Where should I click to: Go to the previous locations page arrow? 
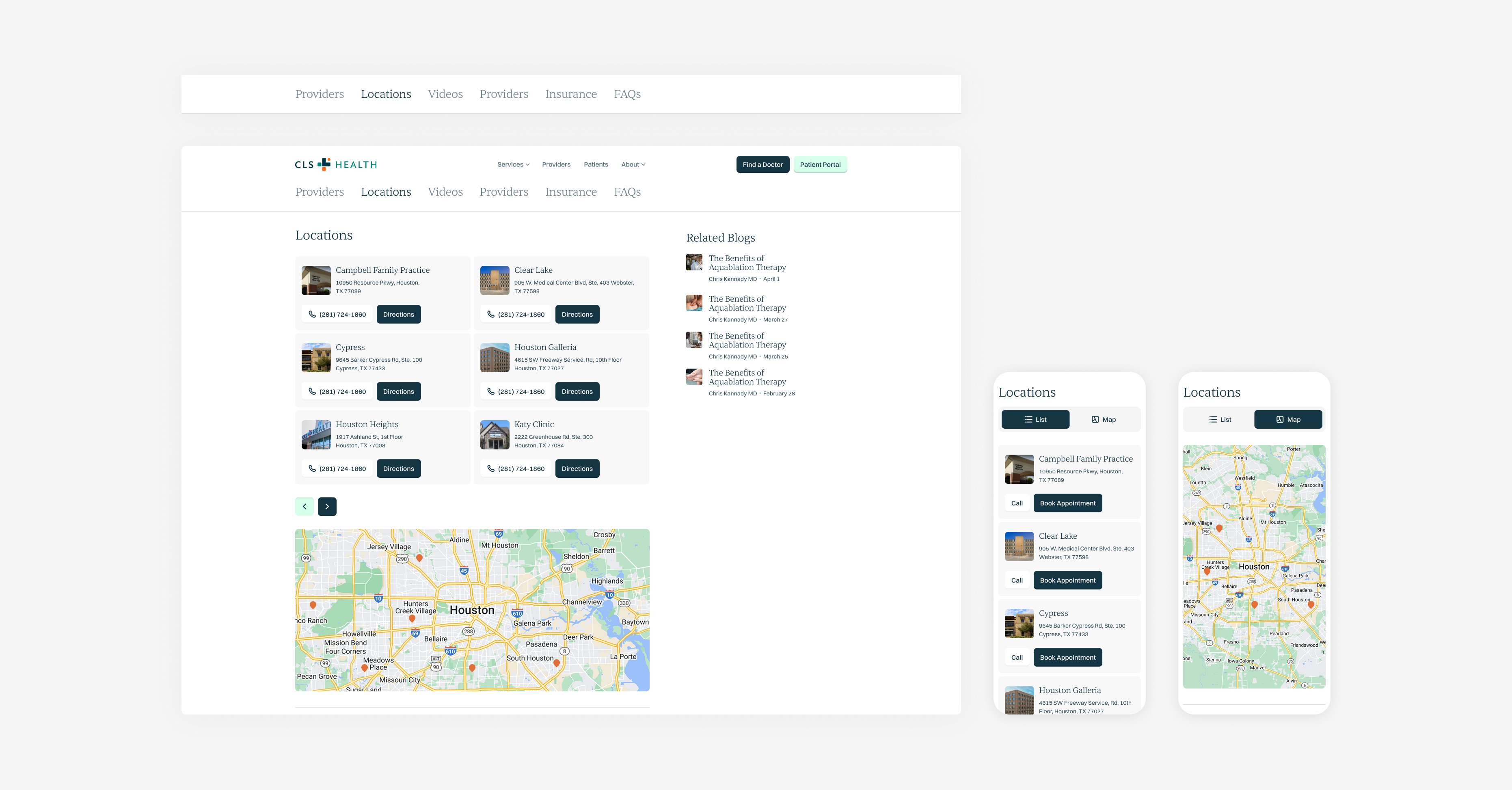[x=304, y=507]
